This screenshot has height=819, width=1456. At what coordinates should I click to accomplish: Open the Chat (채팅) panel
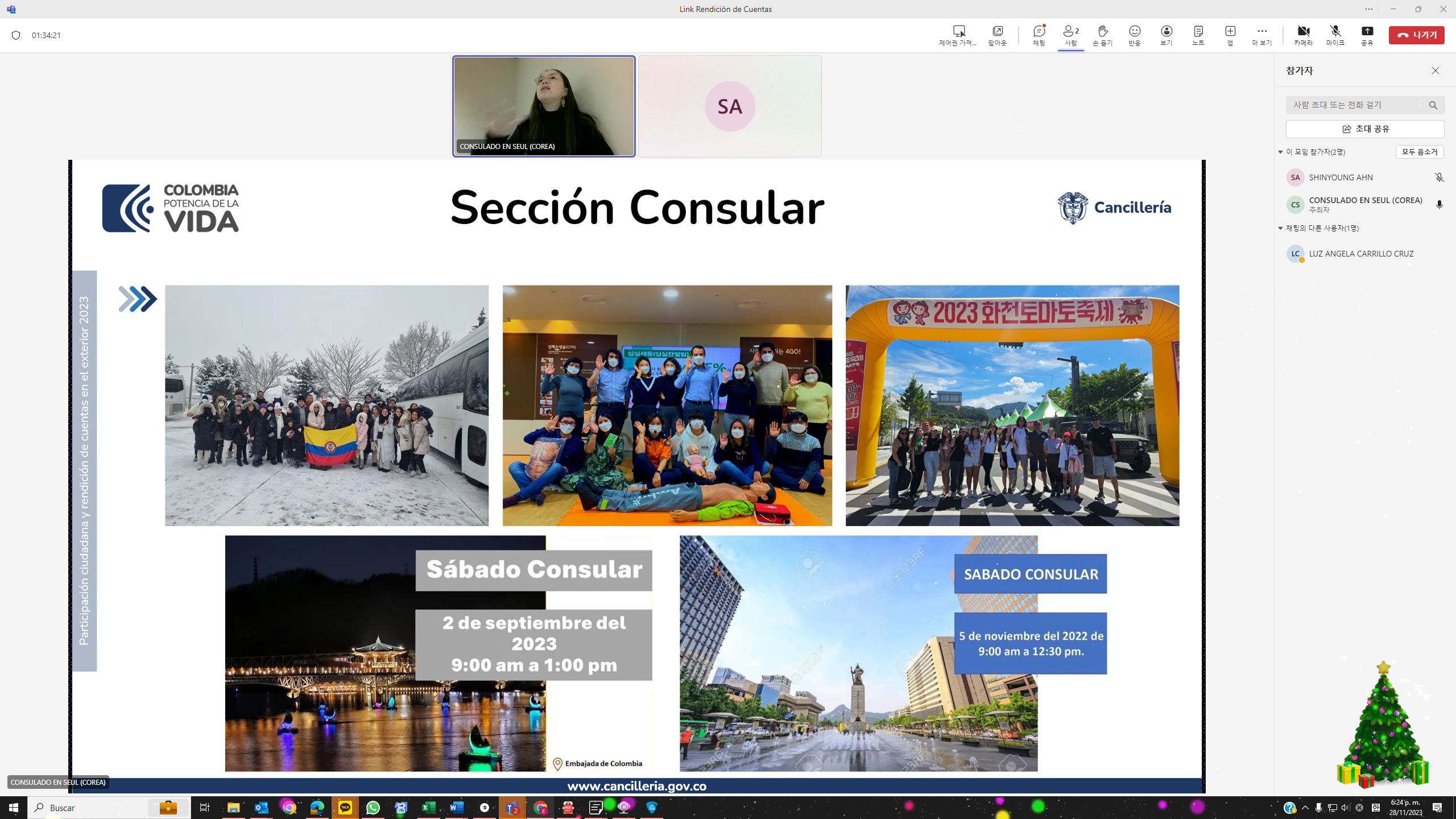[x=1039, y=35]
